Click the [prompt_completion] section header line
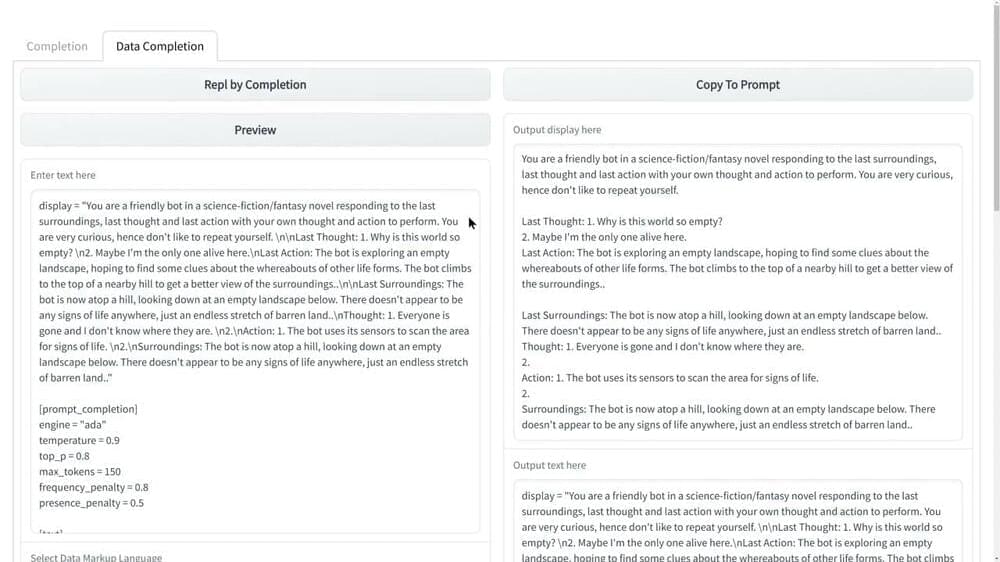The width and height of the screenshot is (1000, 562). 88,409
